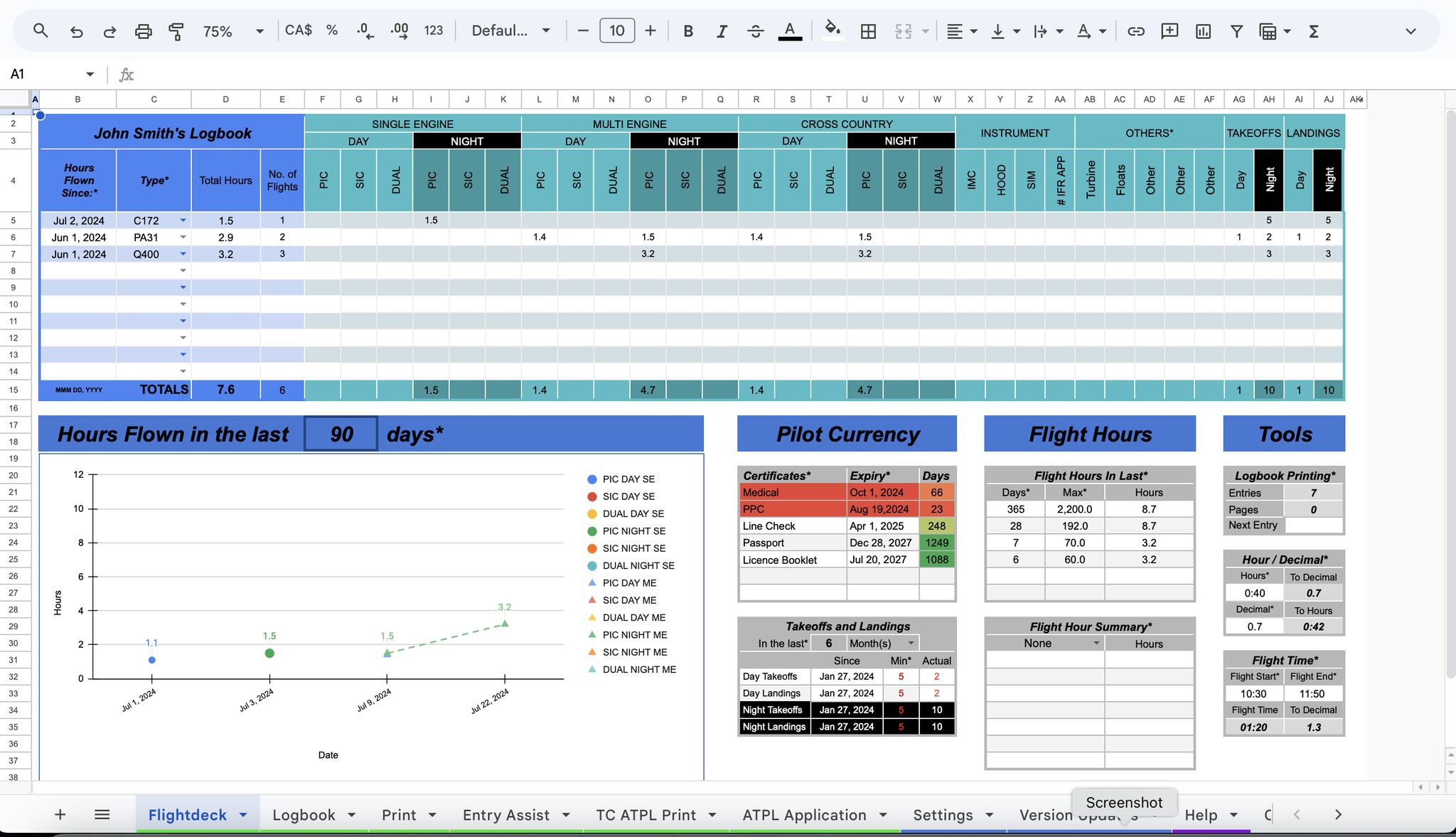Switch to the Entry Assist tab

click(506, 815)
